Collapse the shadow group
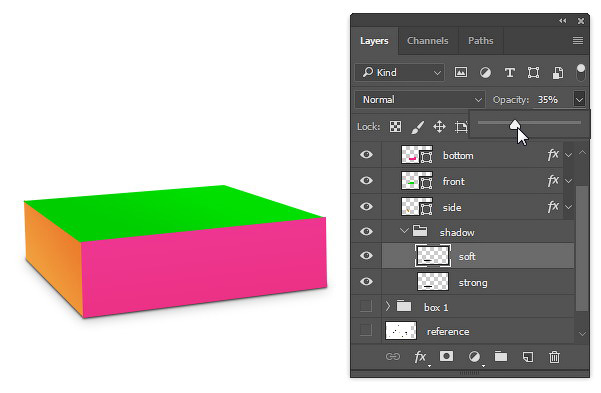 (404, 231)
